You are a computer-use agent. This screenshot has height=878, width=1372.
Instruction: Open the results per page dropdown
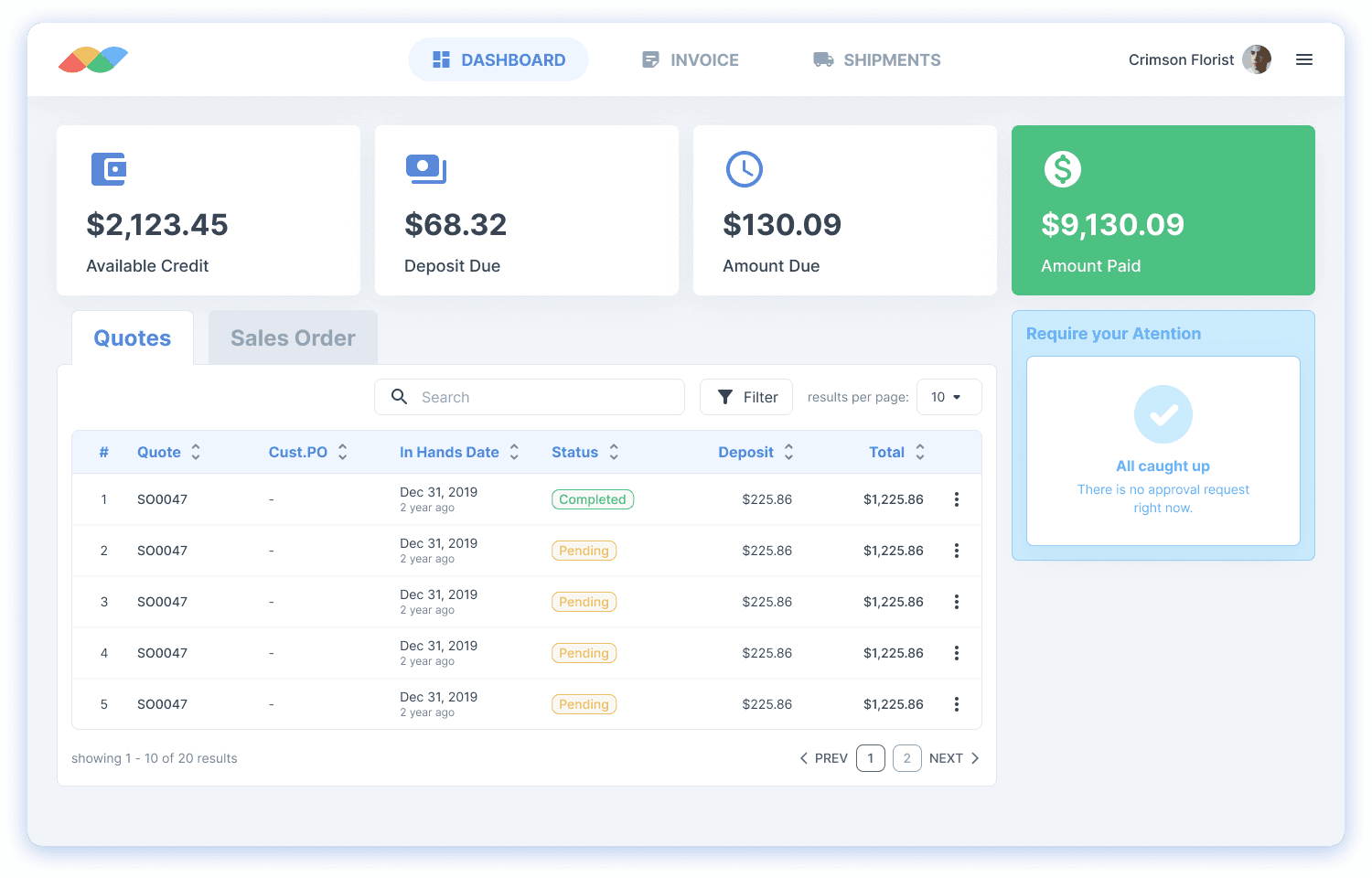949,396
